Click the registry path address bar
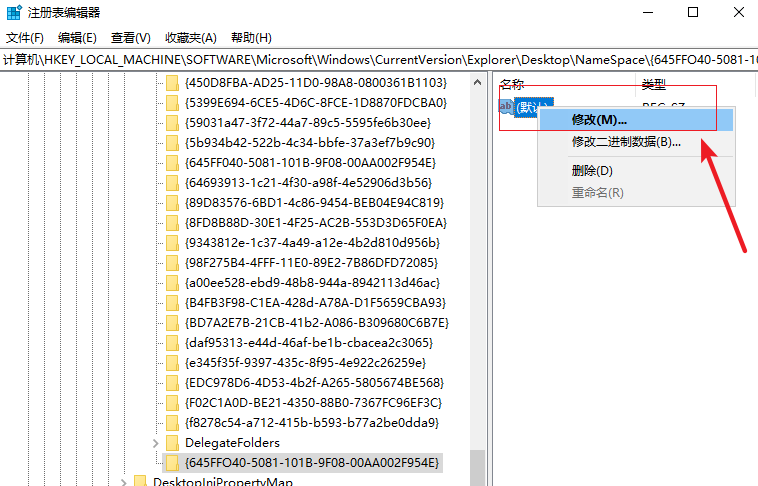758x486 pixels. point(379,60)
